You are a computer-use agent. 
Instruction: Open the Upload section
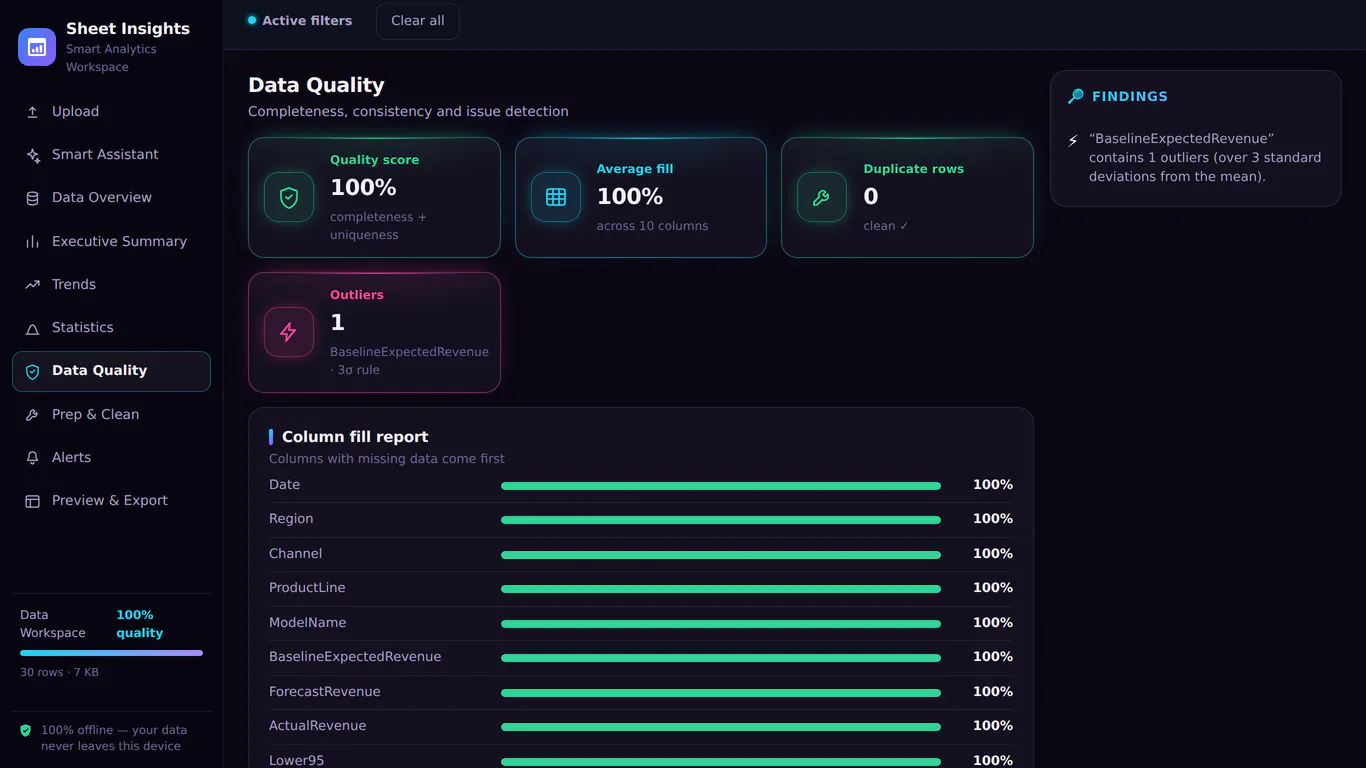coord(111,112)
